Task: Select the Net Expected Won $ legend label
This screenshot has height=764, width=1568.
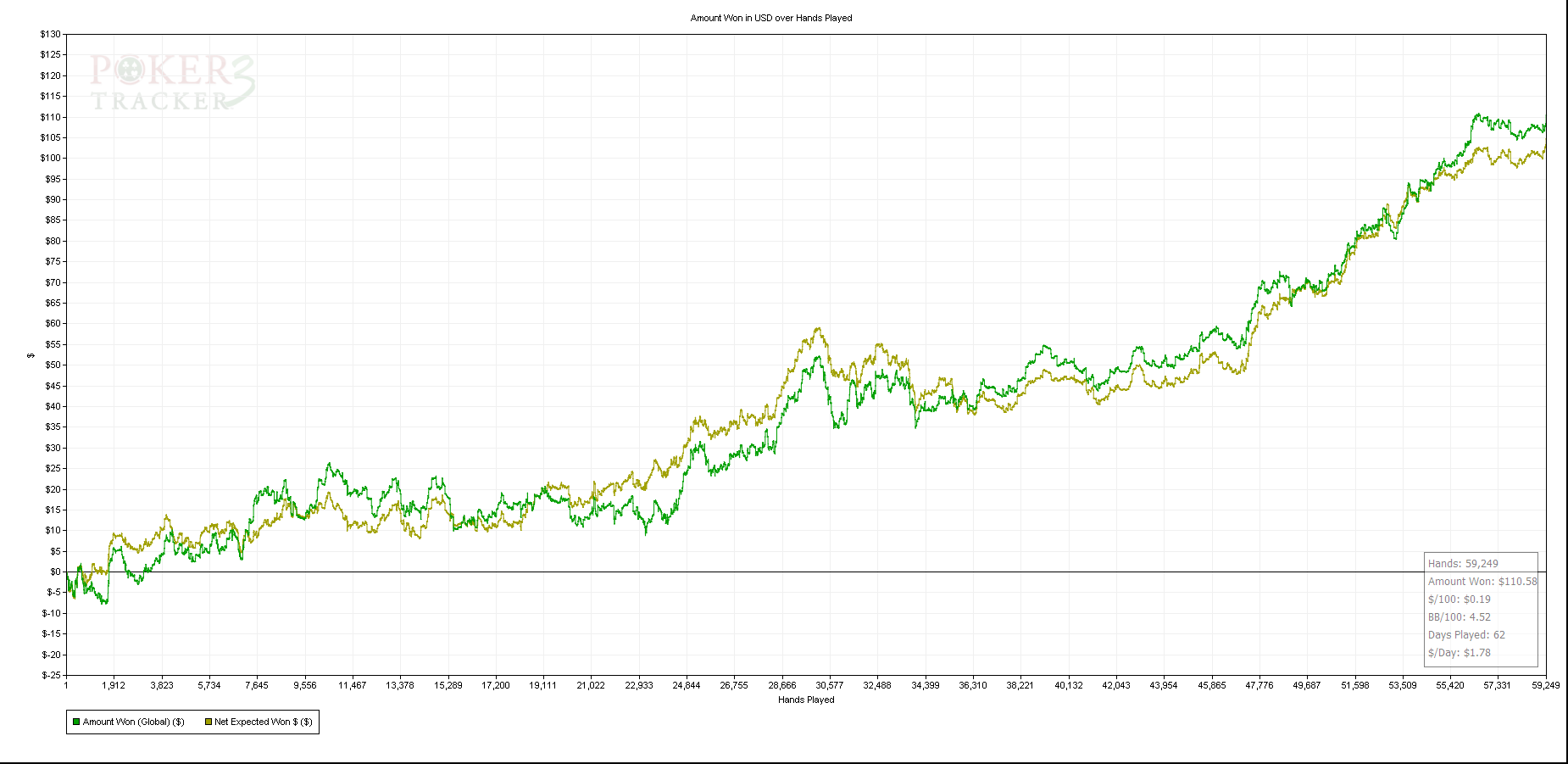Action: tap(263, 722)
